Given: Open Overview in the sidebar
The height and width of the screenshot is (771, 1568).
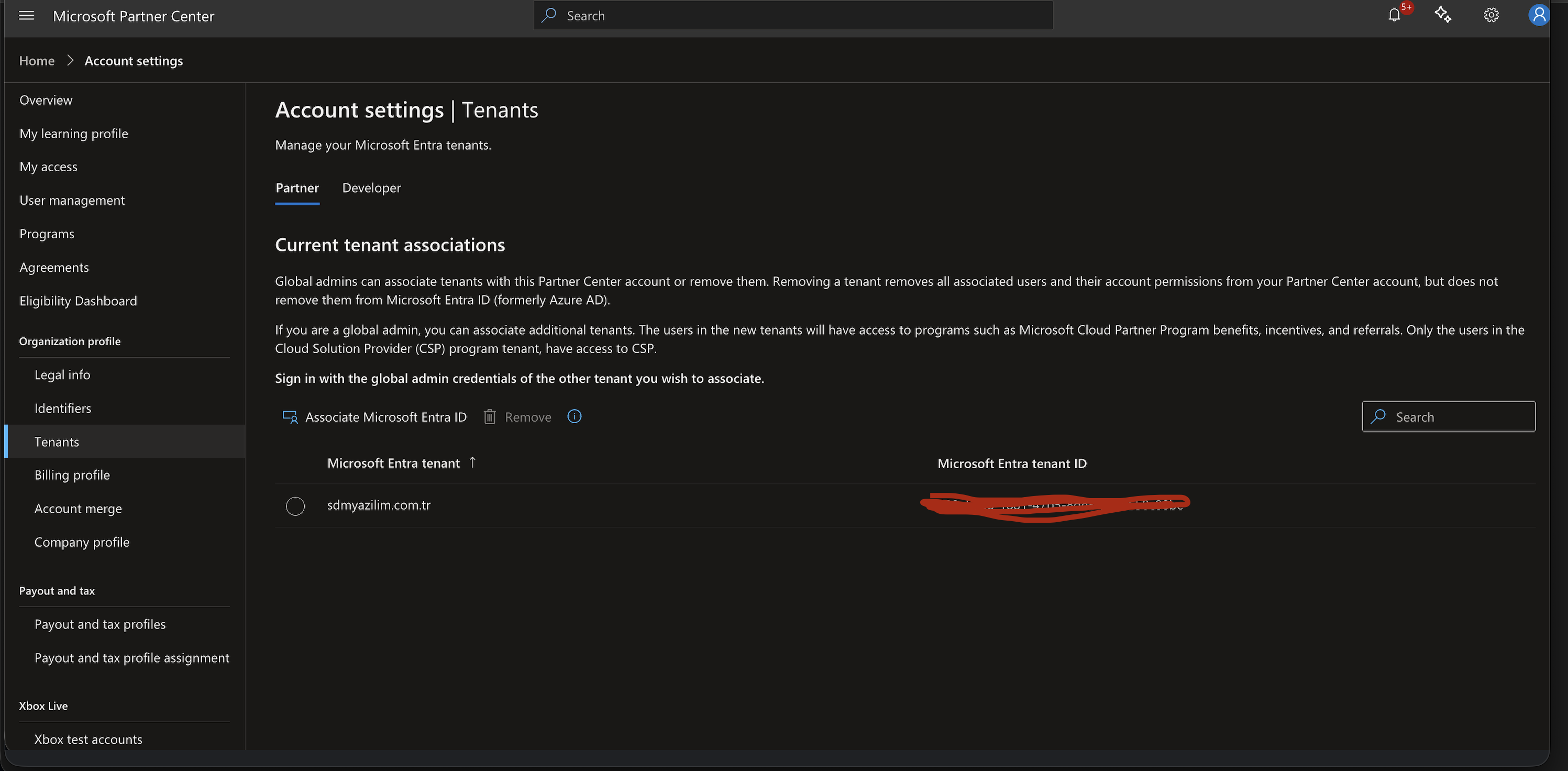Looking at the screenshot, I should pyautogui.click(x=46, y=100).
